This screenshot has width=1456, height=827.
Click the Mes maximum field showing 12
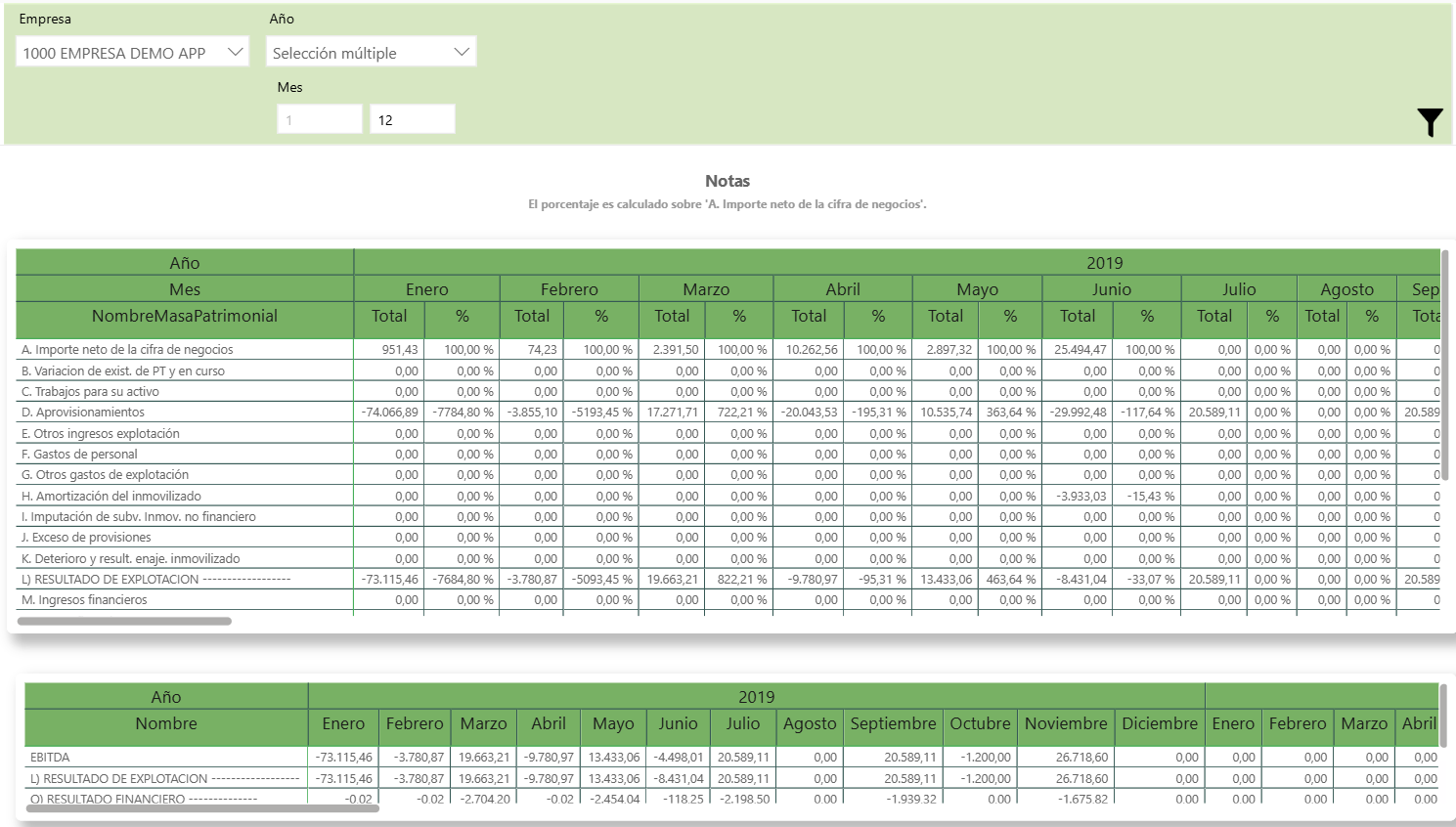(x=412, y=120)
